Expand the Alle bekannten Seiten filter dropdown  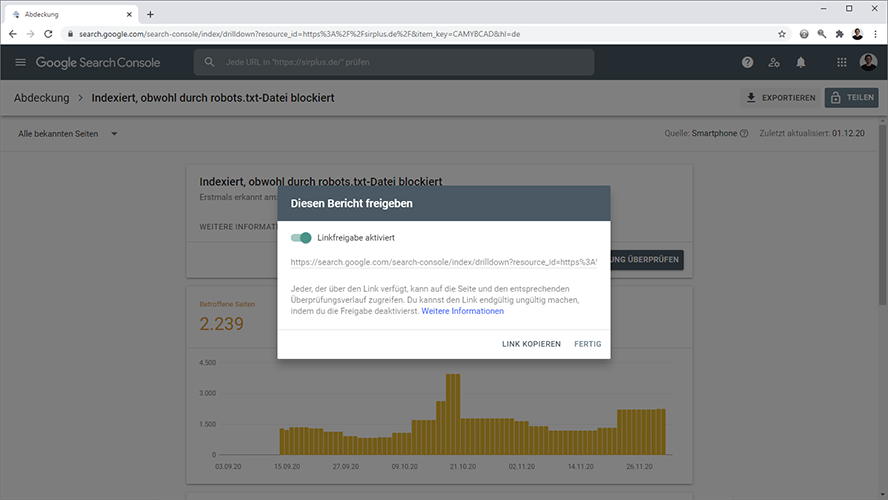[67, 134]
